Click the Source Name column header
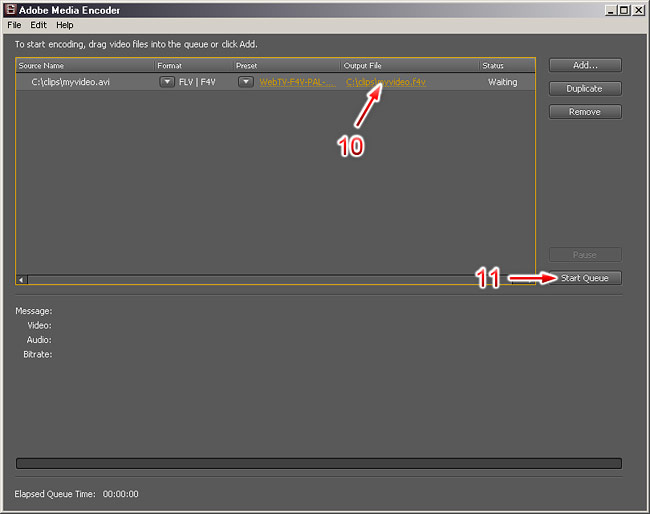 coord(85,65)
